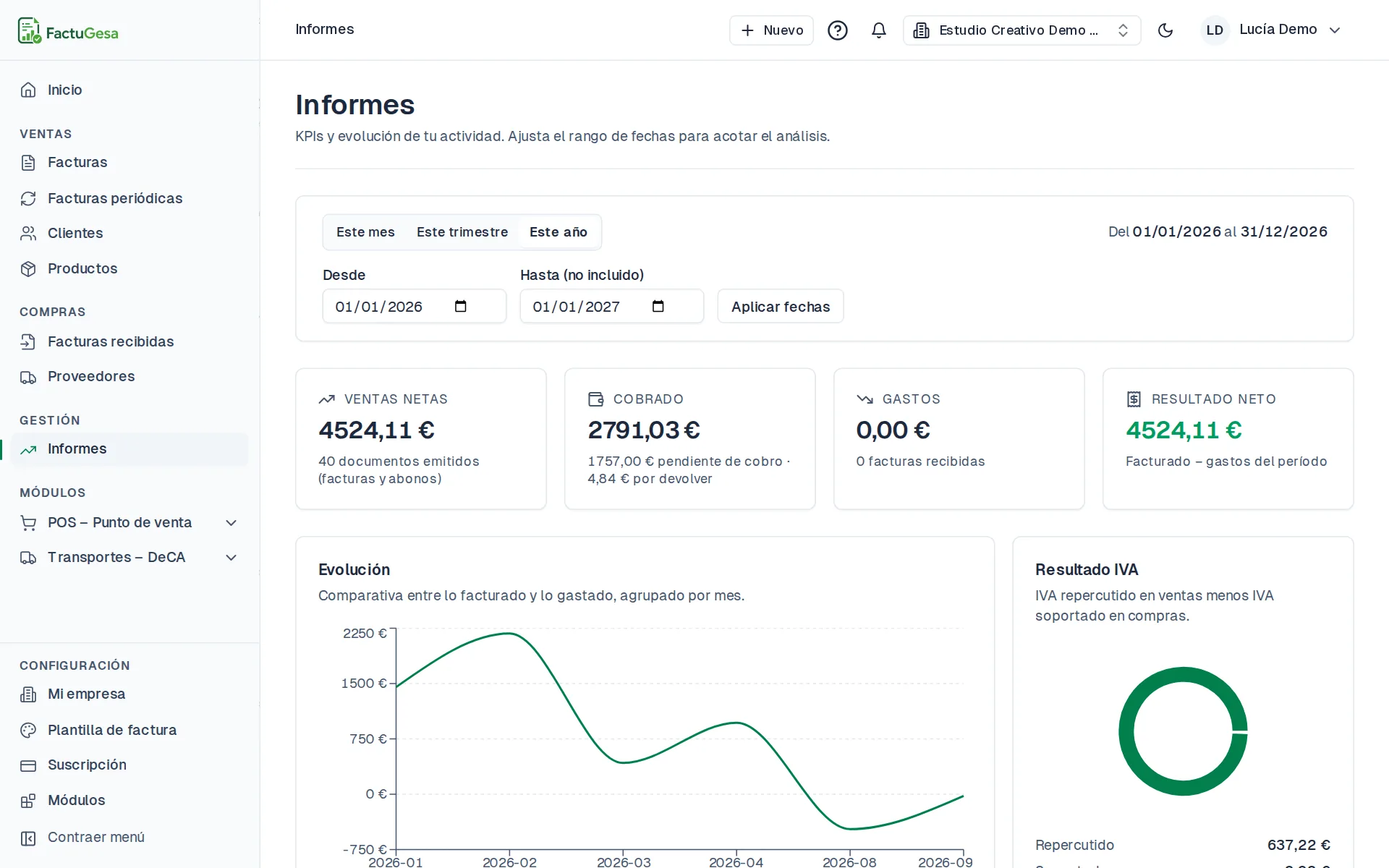Open the Lucía Demo user menu chevron
Screen dimensions: 1389x868
[1335, 30]
